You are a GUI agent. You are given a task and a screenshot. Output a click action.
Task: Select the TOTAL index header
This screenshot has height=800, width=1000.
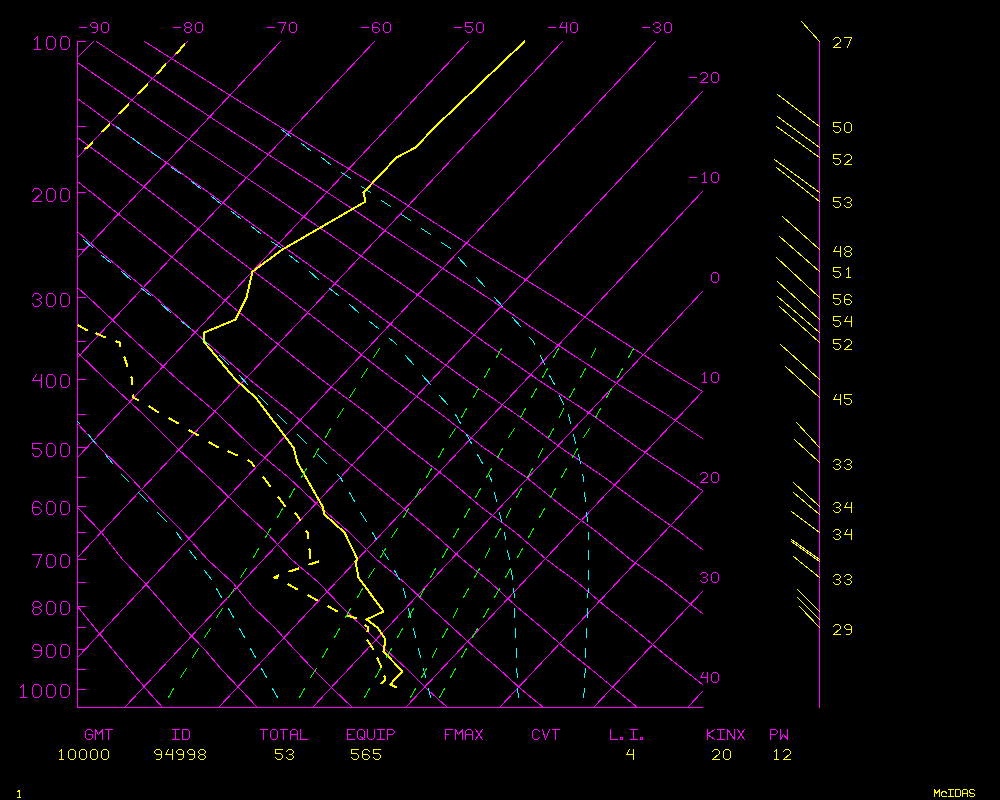(284, 735)
